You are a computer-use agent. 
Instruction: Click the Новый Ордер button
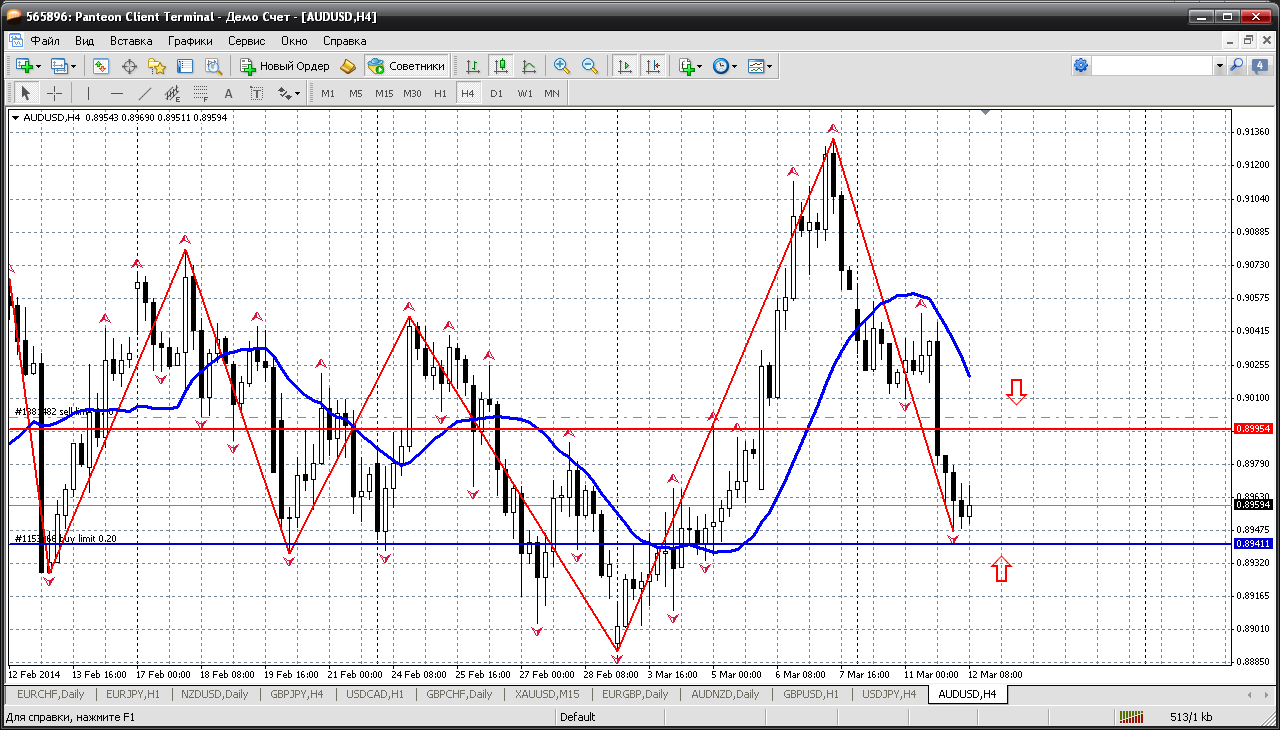pos(285,66)
